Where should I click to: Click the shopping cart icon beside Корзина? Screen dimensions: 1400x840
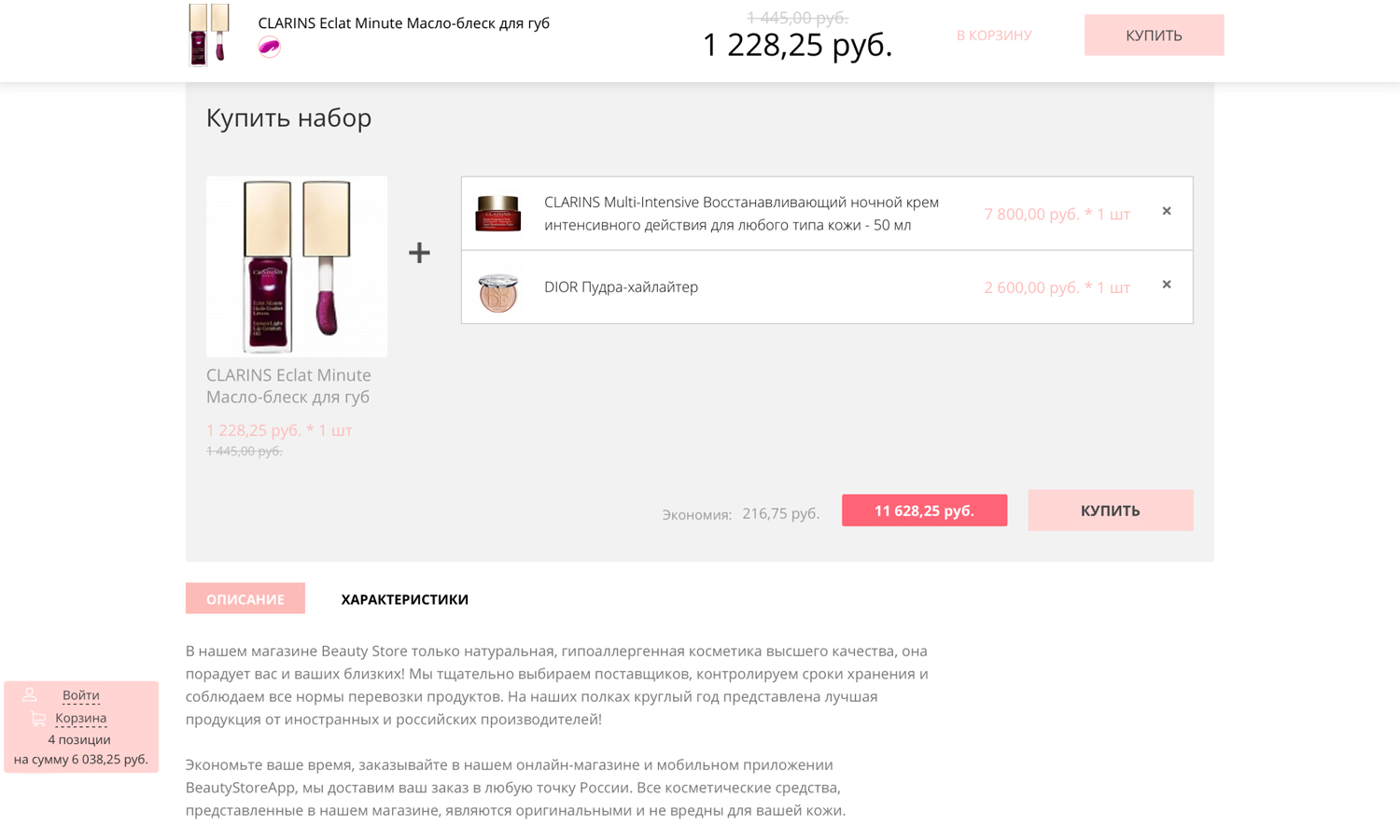38,718
